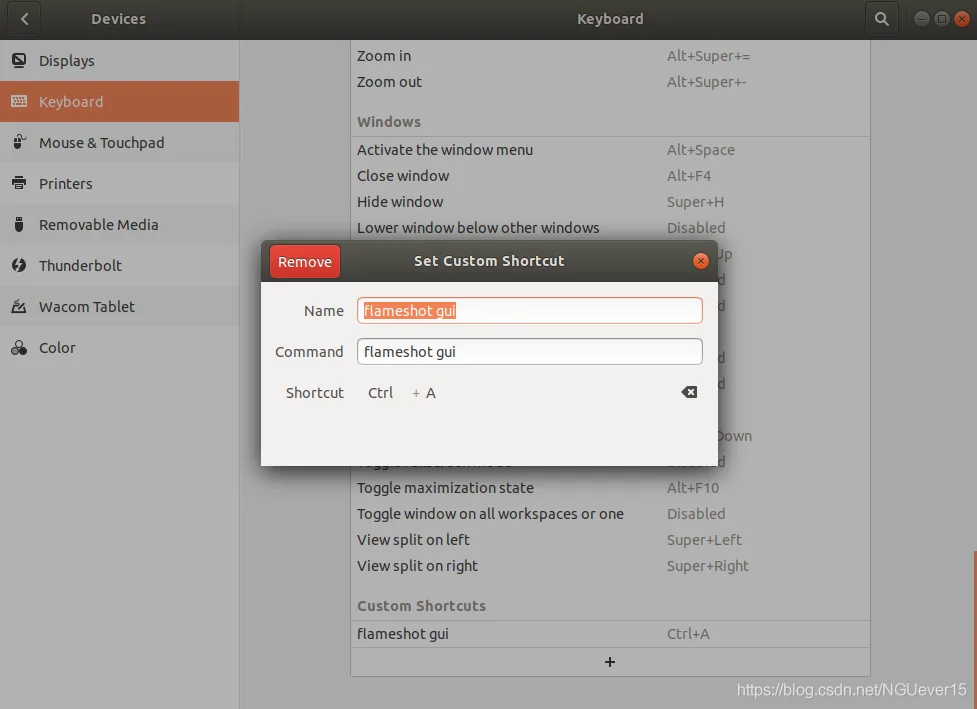977x709 pixels.
Task: Select the Zoom out shortcut row
Action: (610, 82)
